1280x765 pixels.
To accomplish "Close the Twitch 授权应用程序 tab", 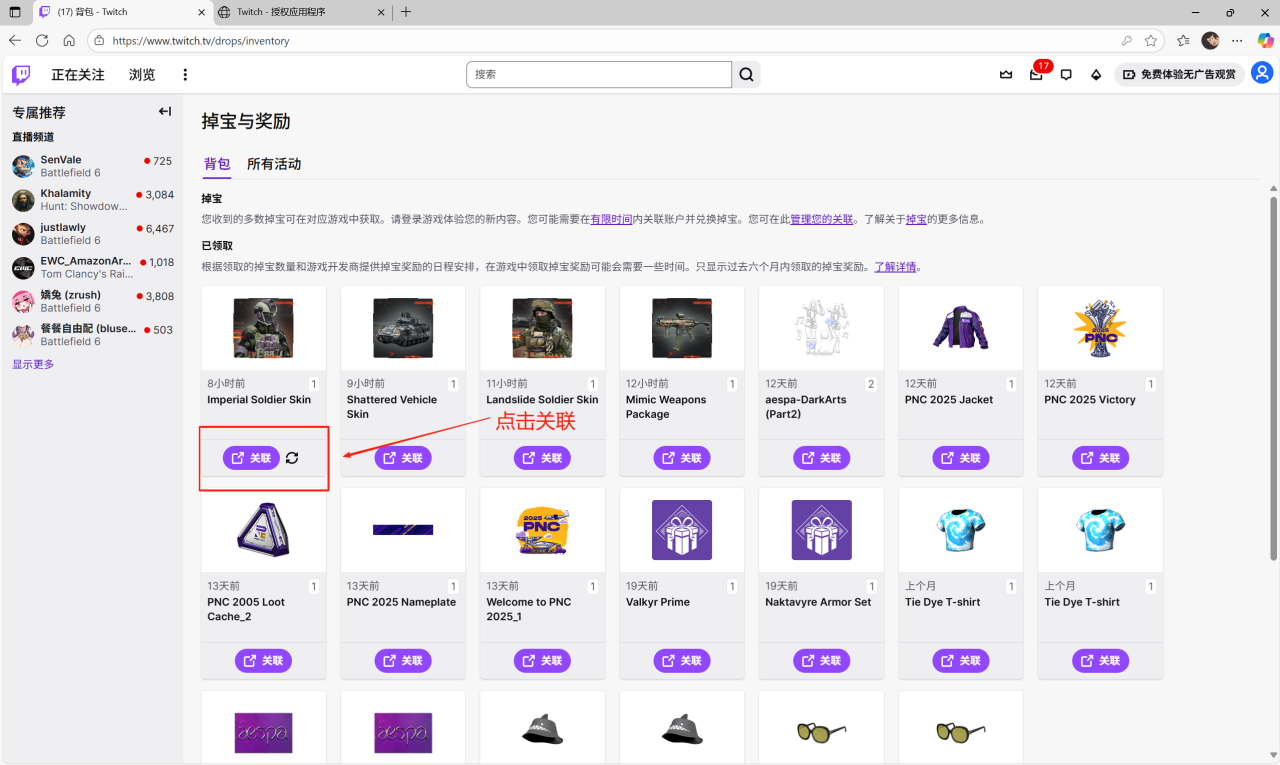I will (x=380, y=12).
